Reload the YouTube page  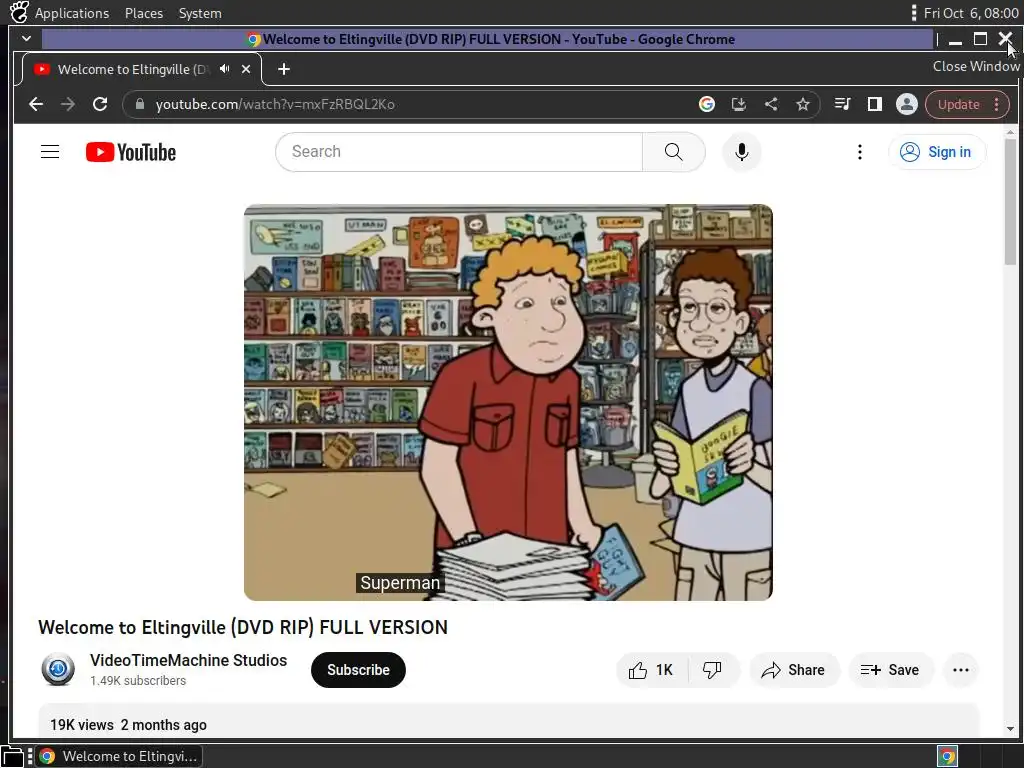100,104
